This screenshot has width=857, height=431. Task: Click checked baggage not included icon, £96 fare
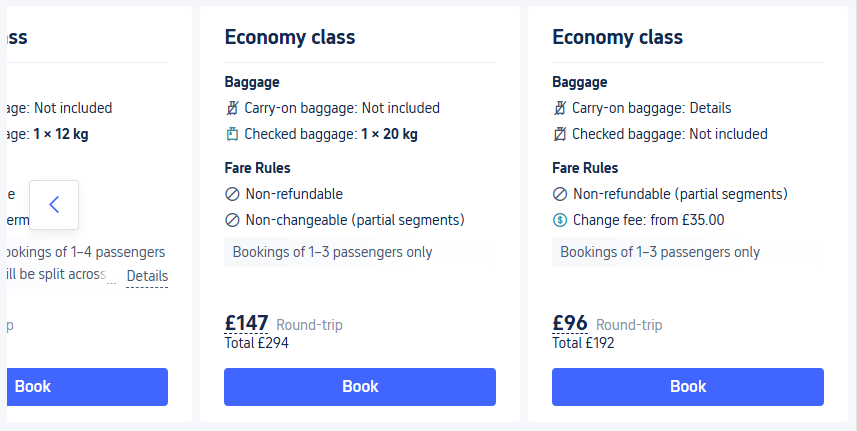pyautogui.click(x=560, y=134)
